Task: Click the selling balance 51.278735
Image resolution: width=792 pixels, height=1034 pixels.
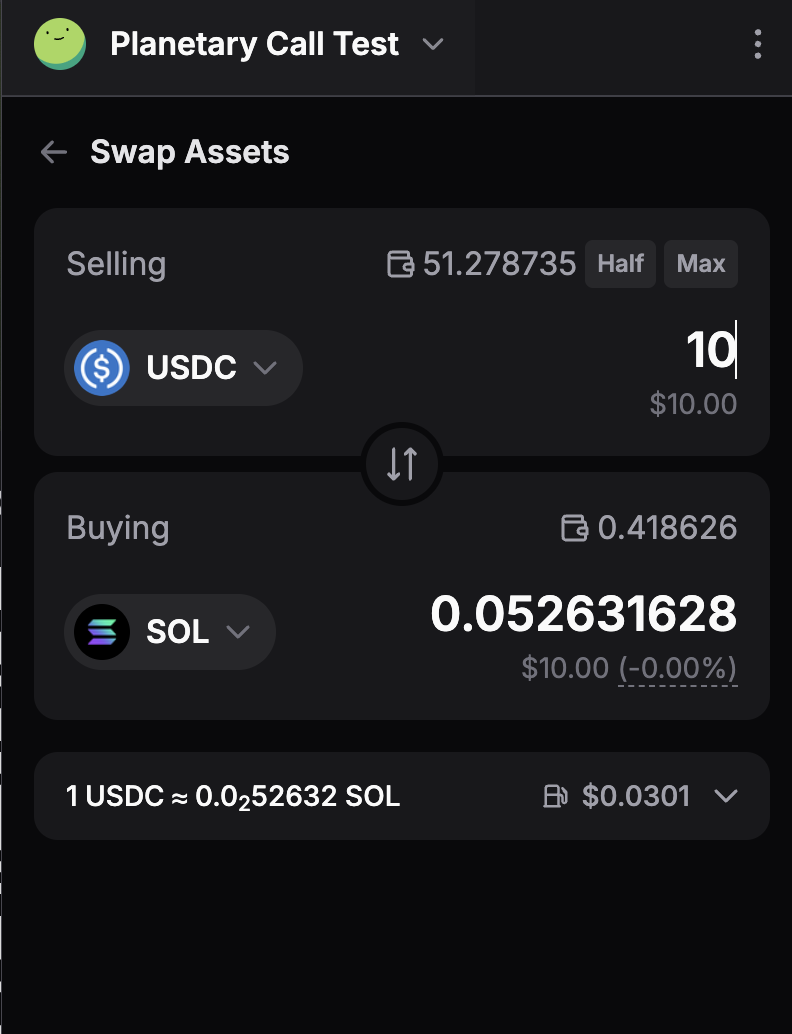Action: coord(499,265)
